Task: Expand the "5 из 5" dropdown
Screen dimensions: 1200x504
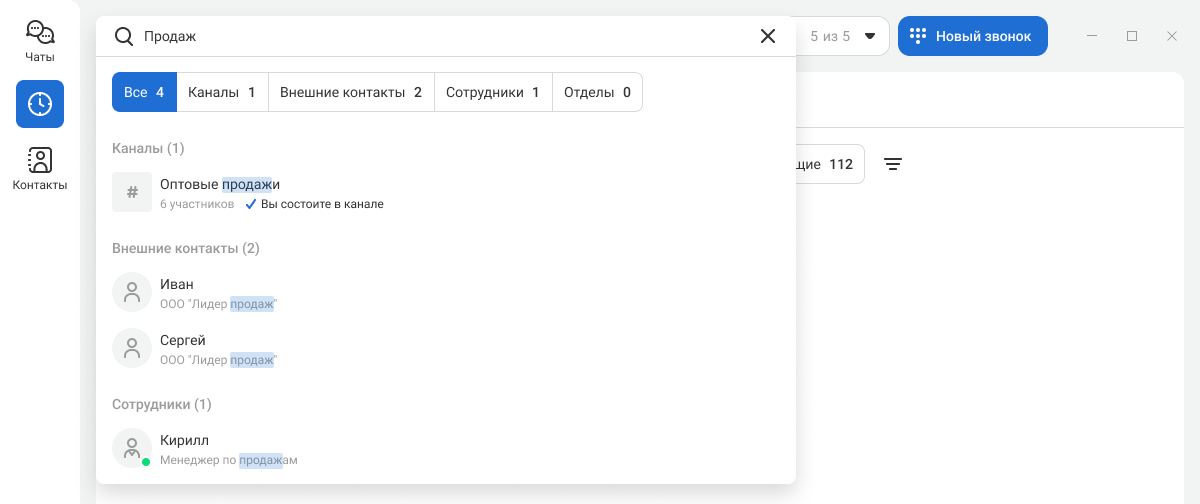Action: pyautogui.click(x=868, y=36)
